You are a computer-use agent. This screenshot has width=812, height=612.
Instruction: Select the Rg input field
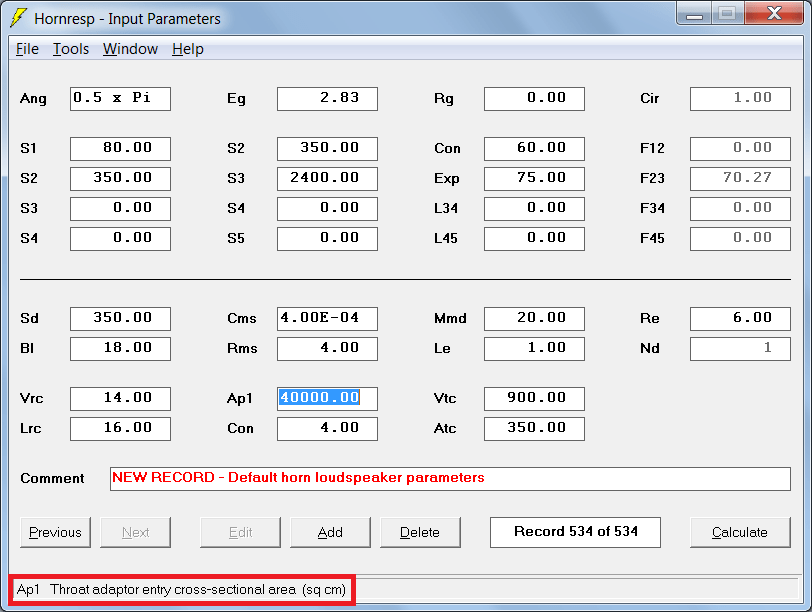click(x=534, y=99)
